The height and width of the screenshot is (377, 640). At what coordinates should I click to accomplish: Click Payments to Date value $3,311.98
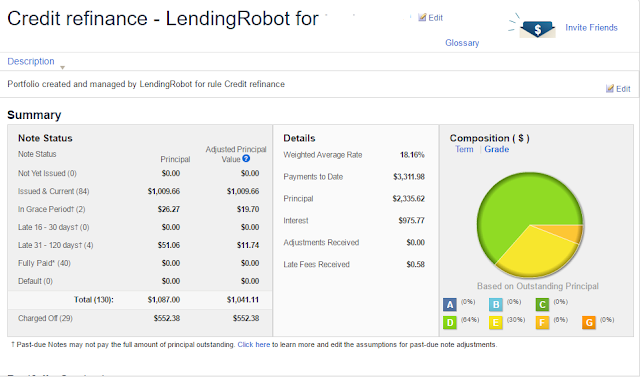pos(409,177)
